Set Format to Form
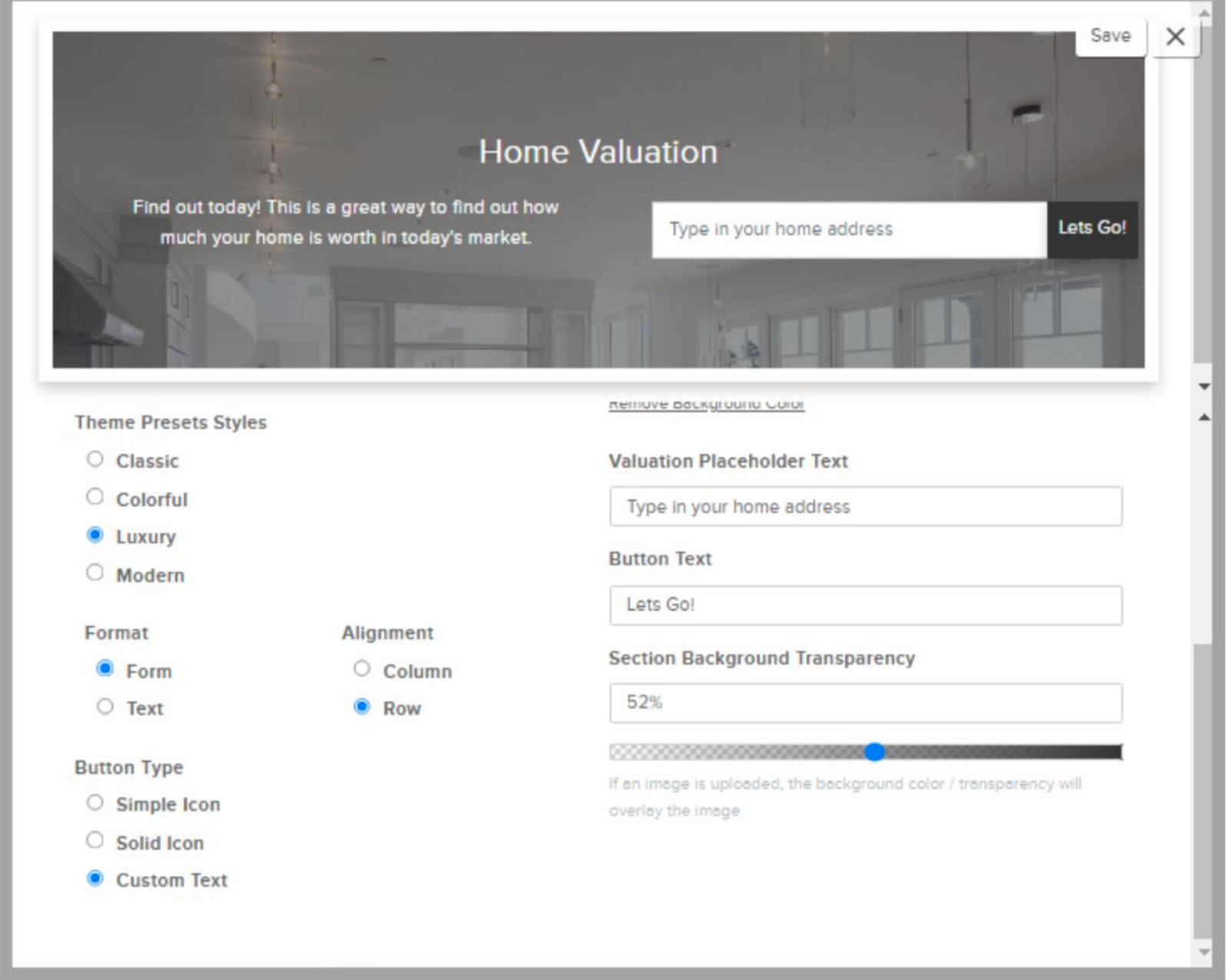Viewport: 1226px width, 980px height. [x=105, y=669]
